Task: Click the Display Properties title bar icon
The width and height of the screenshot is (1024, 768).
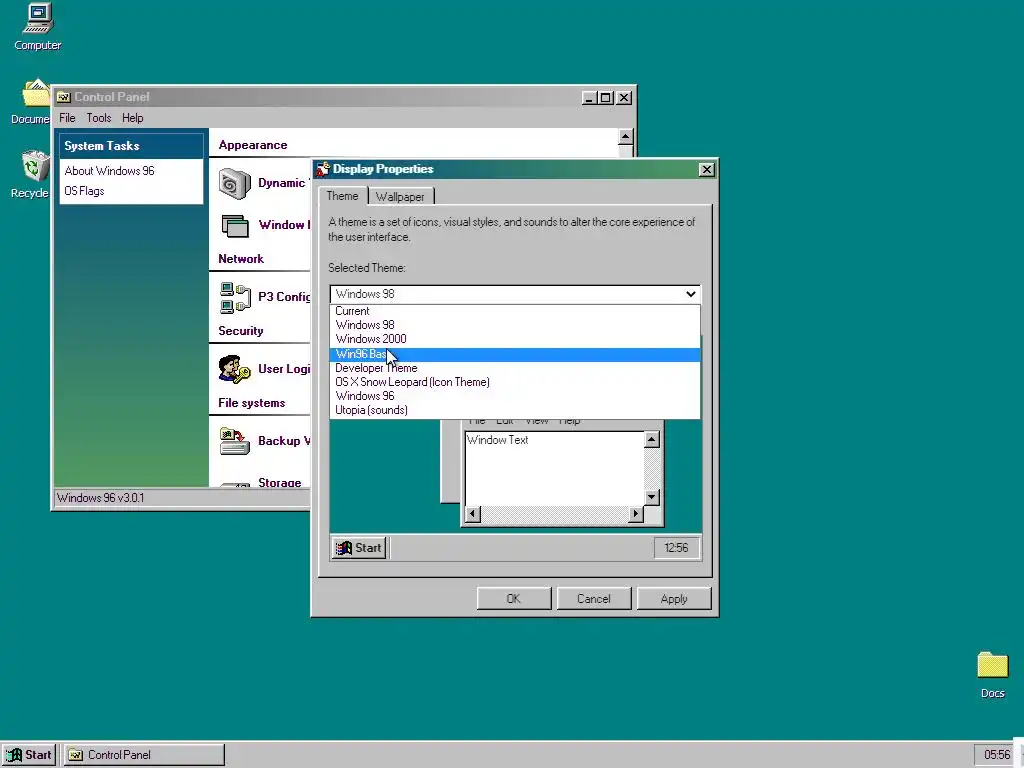Action: [323, 169]
